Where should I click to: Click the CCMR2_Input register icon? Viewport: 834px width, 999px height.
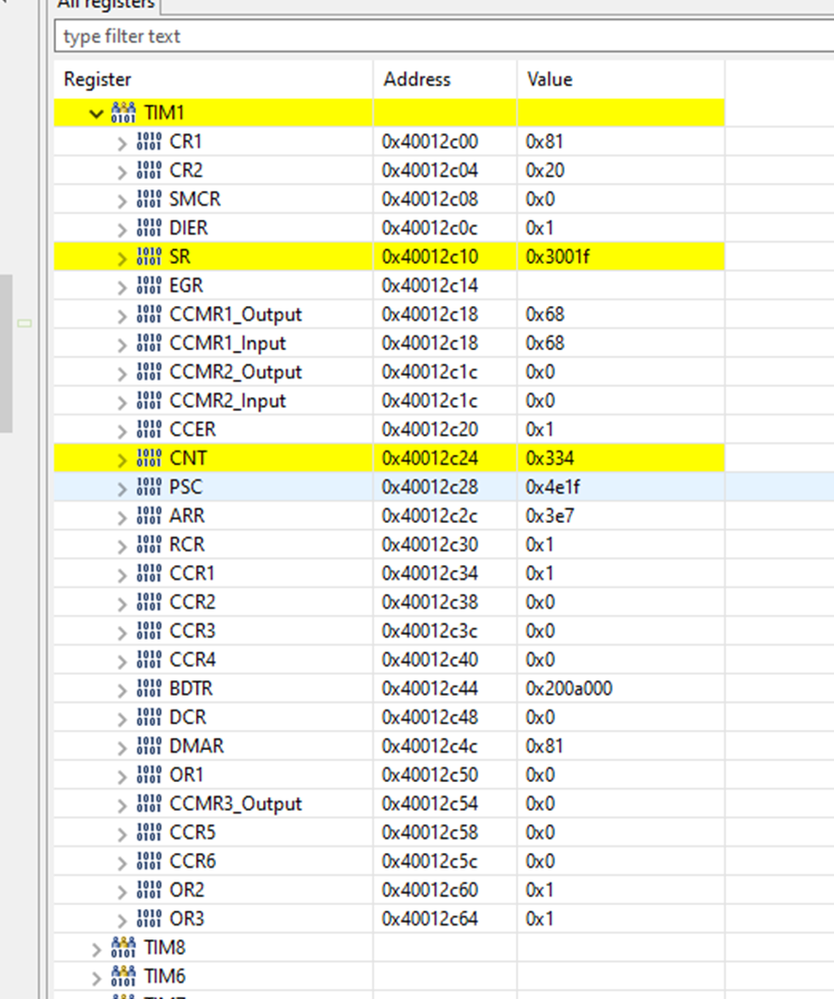[148, 400]
